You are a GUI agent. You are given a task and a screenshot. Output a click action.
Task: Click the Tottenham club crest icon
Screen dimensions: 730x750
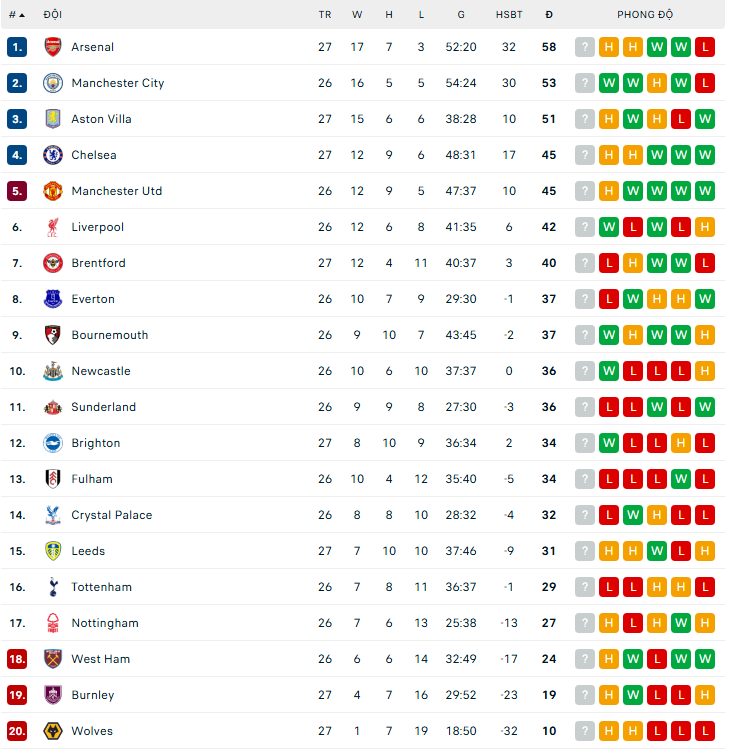(x=53, y=587)
